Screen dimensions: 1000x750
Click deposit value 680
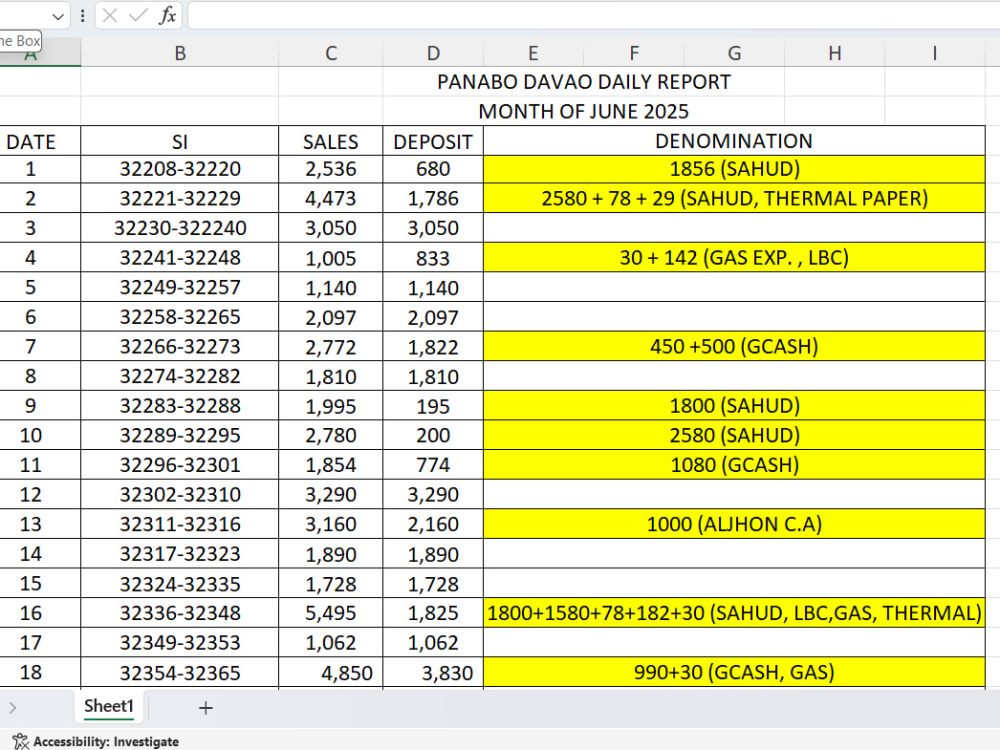433,169
